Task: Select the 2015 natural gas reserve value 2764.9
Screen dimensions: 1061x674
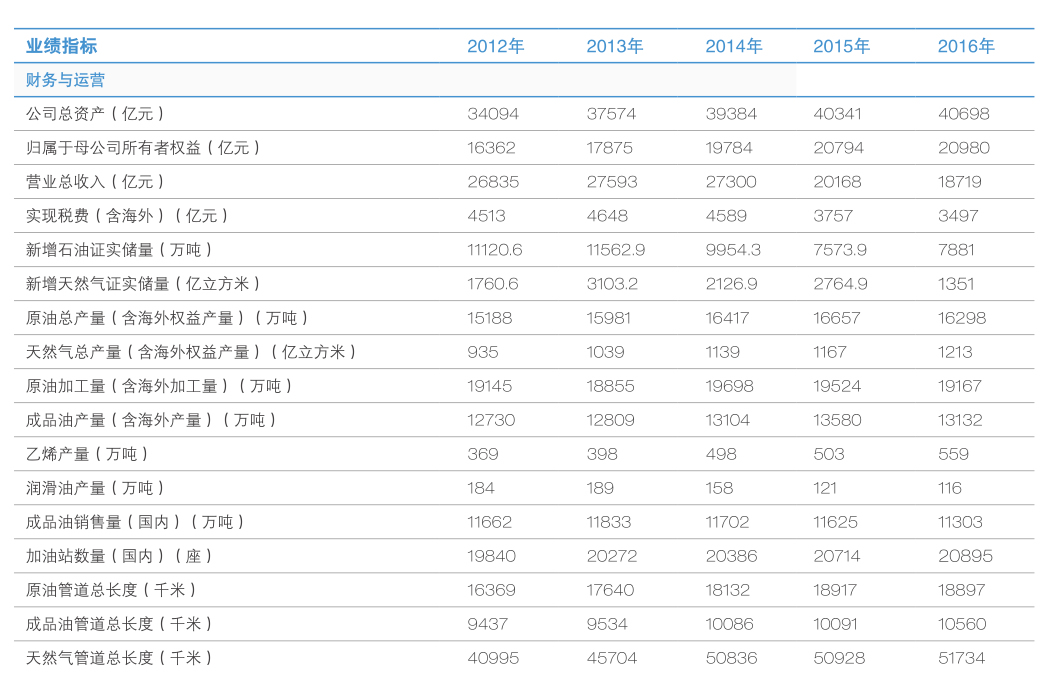Action: click(840, 284)
